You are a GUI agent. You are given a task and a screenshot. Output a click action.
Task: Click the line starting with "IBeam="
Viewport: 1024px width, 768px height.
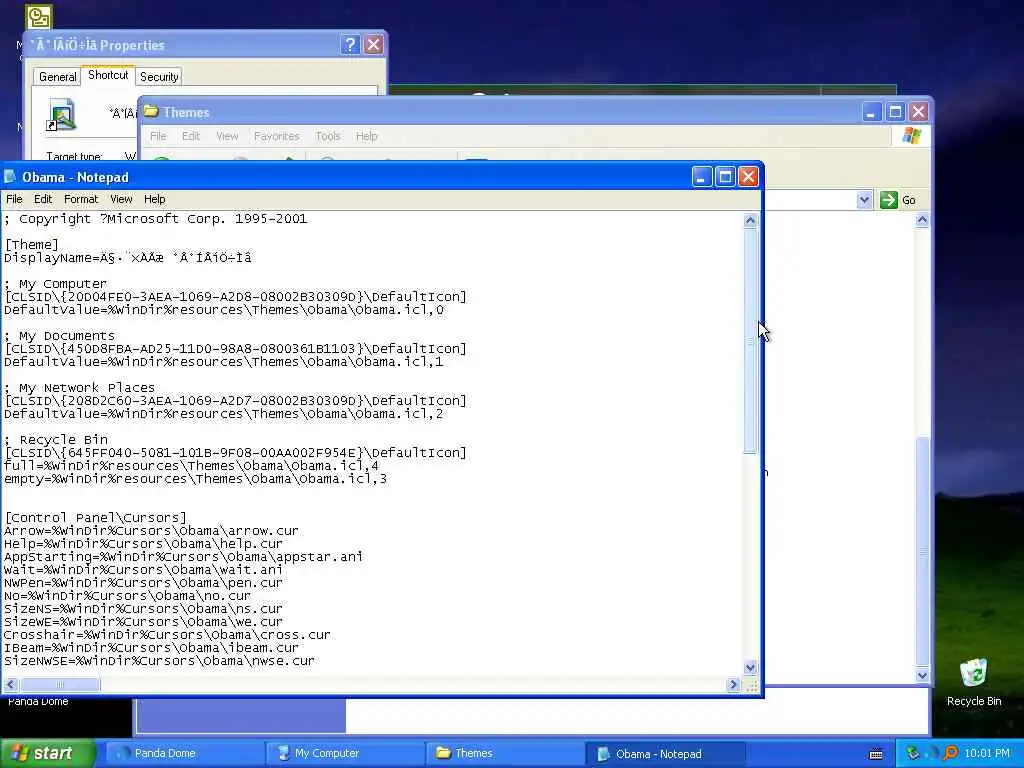151,648
